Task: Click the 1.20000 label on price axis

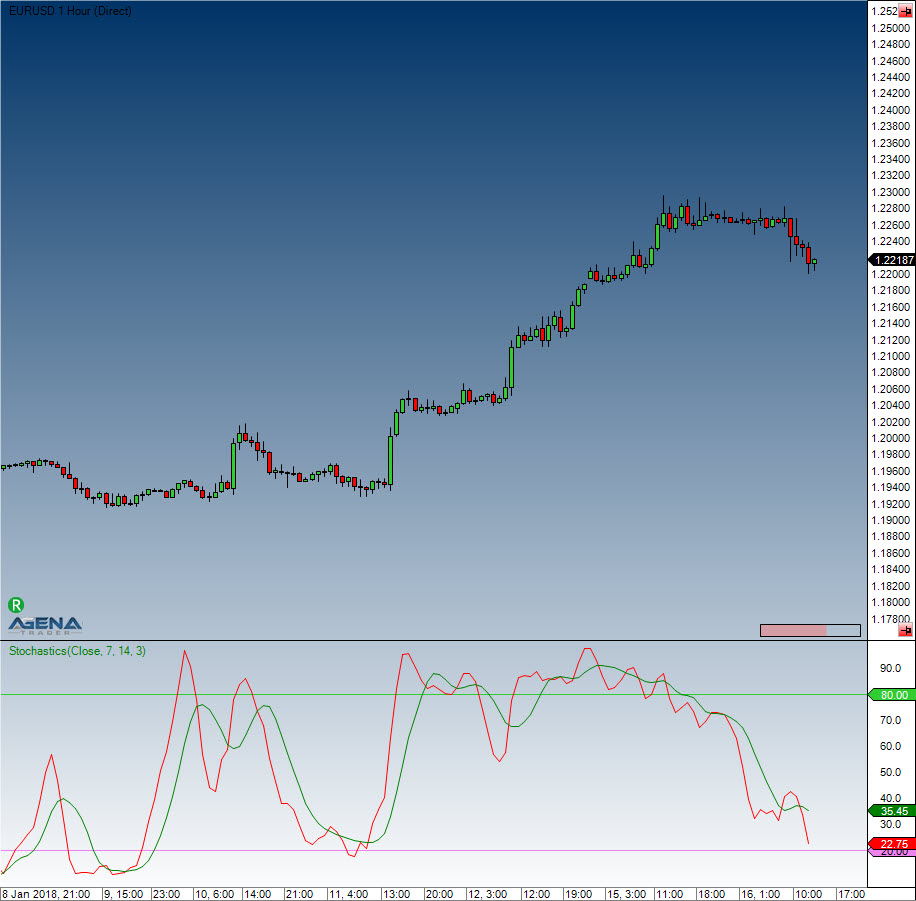Action: (x=889, y=438)
